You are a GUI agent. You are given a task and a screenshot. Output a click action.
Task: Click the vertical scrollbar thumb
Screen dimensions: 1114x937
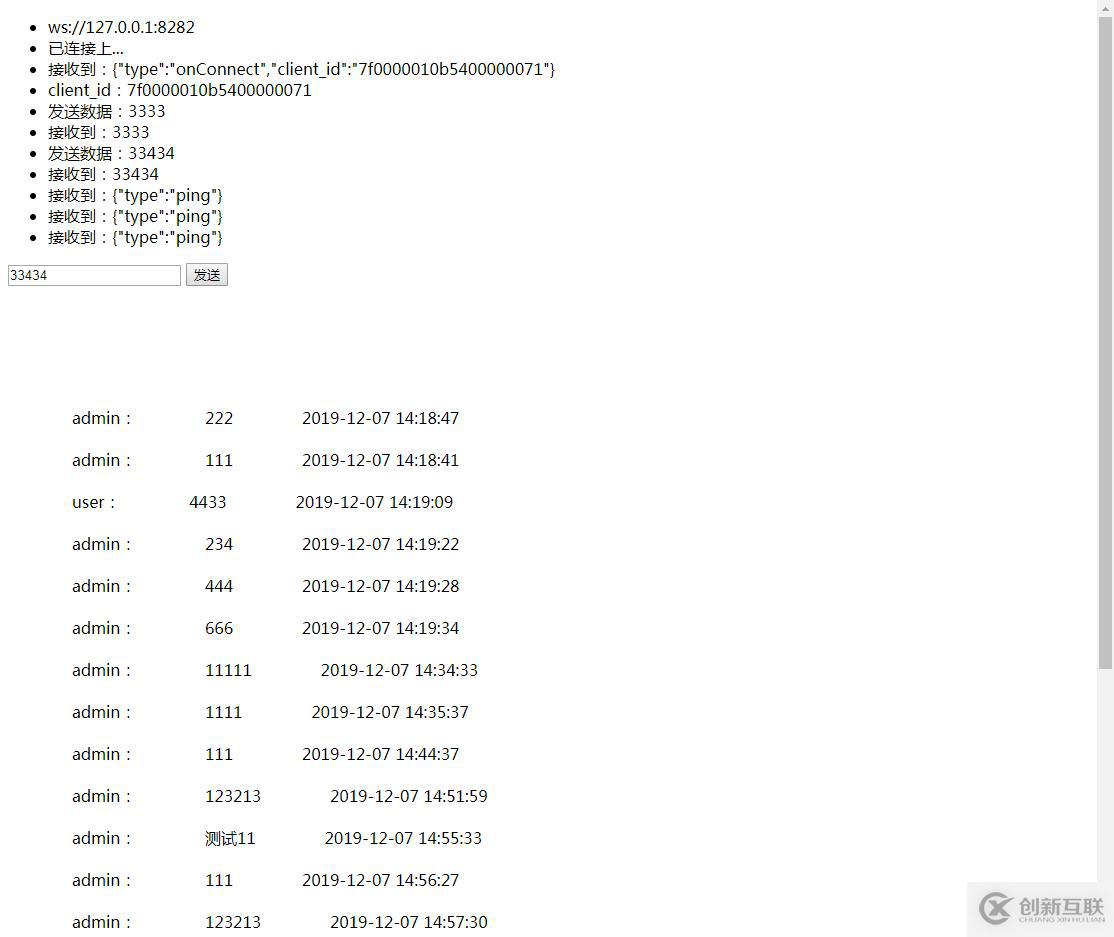(1105, 342)
